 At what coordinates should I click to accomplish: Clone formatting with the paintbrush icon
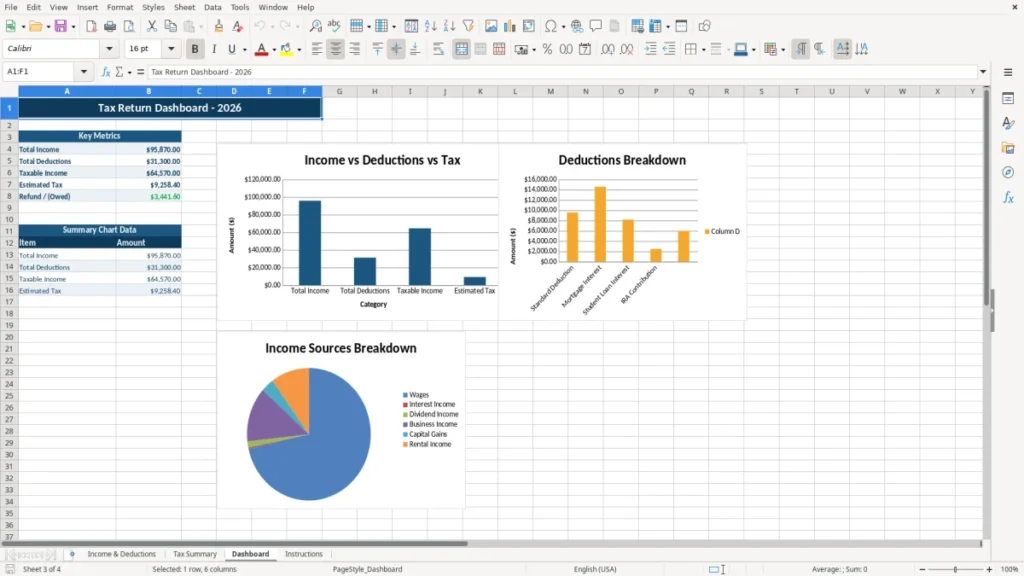tap(219, 26)
